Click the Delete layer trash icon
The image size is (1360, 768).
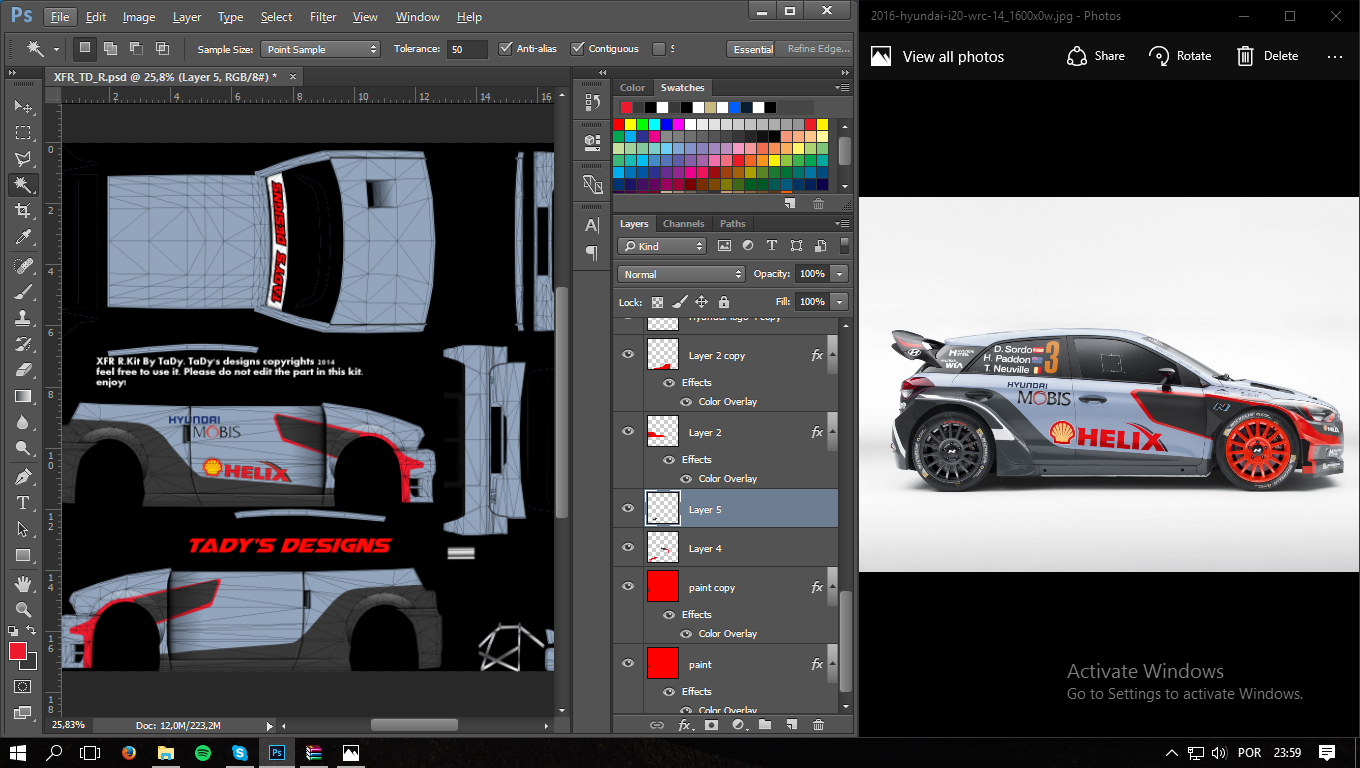[x=818, y=725]
